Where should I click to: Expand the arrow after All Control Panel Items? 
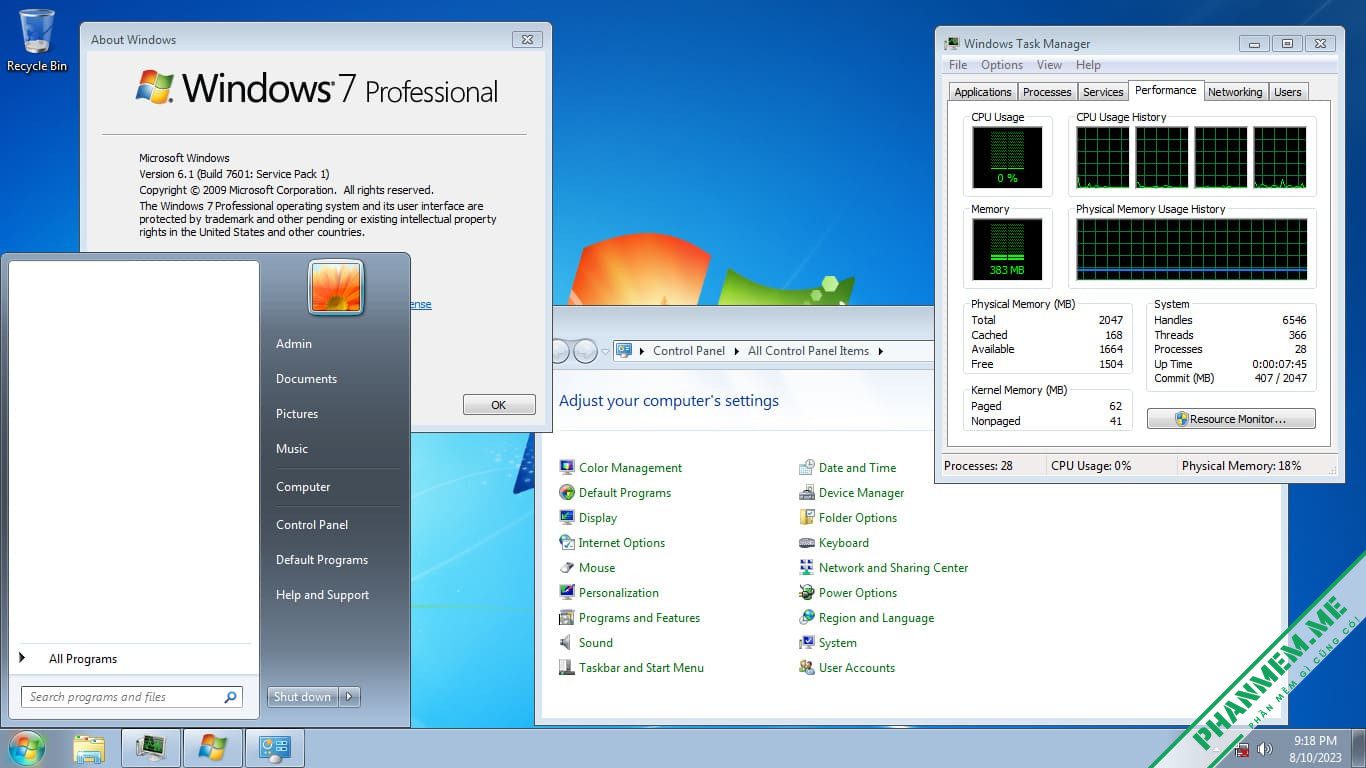(x=881, y=351)
